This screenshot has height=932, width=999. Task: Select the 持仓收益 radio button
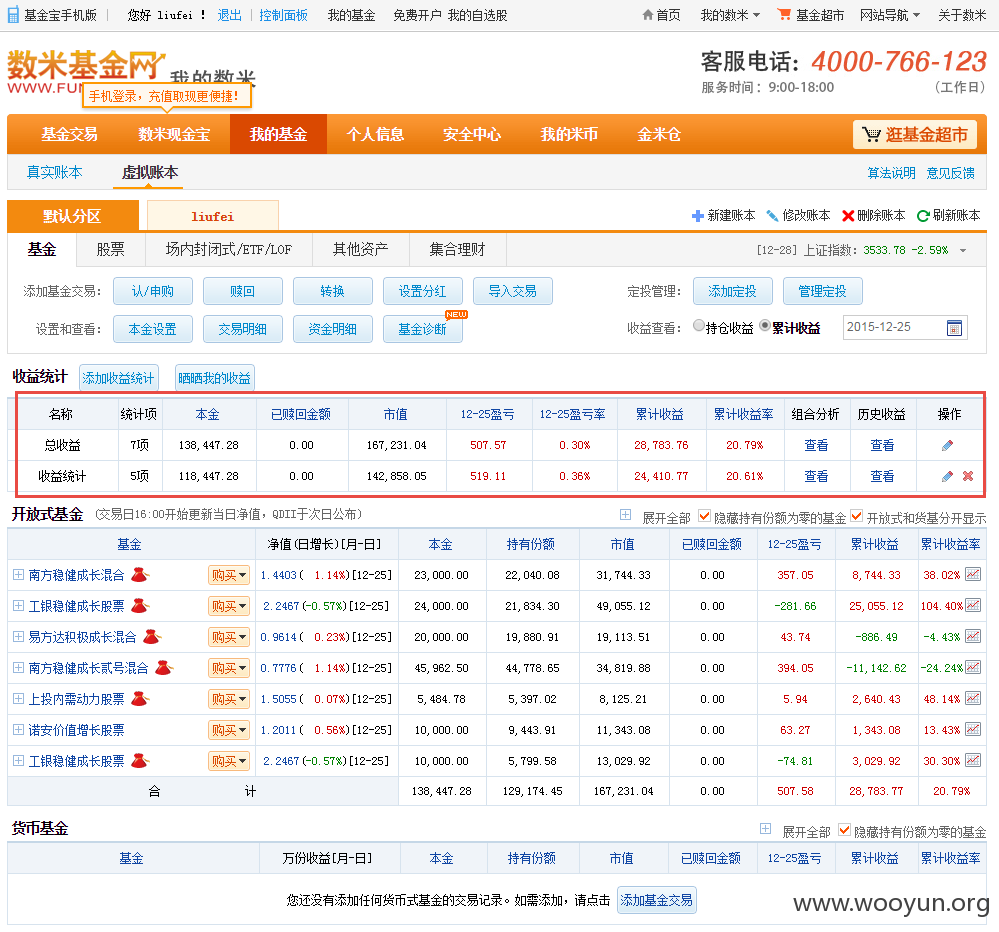[x=699, y=326]
